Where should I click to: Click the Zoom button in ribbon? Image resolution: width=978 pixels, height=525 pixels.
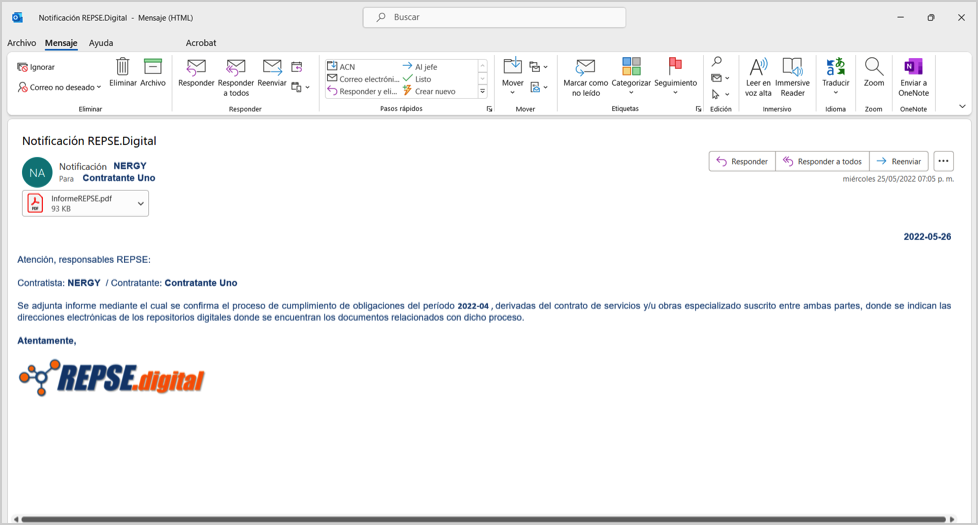tap(874, 72)
